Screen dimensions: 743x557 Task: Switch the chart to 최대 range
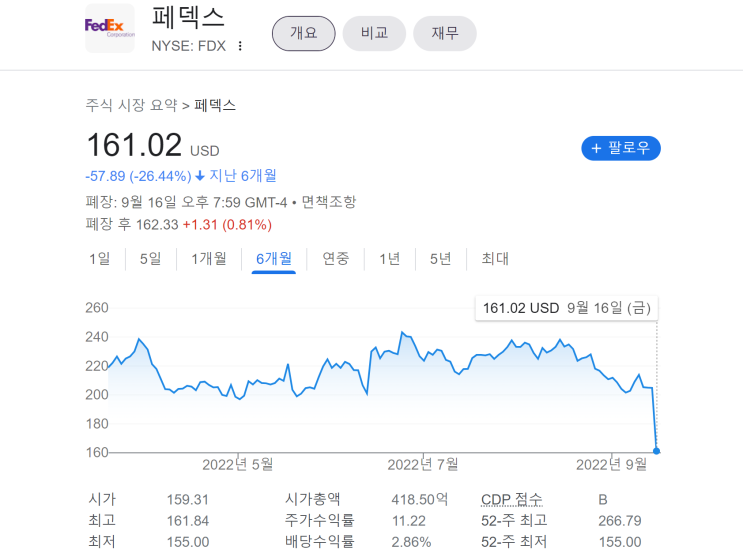pyautogui.click(x=495, y=259)
